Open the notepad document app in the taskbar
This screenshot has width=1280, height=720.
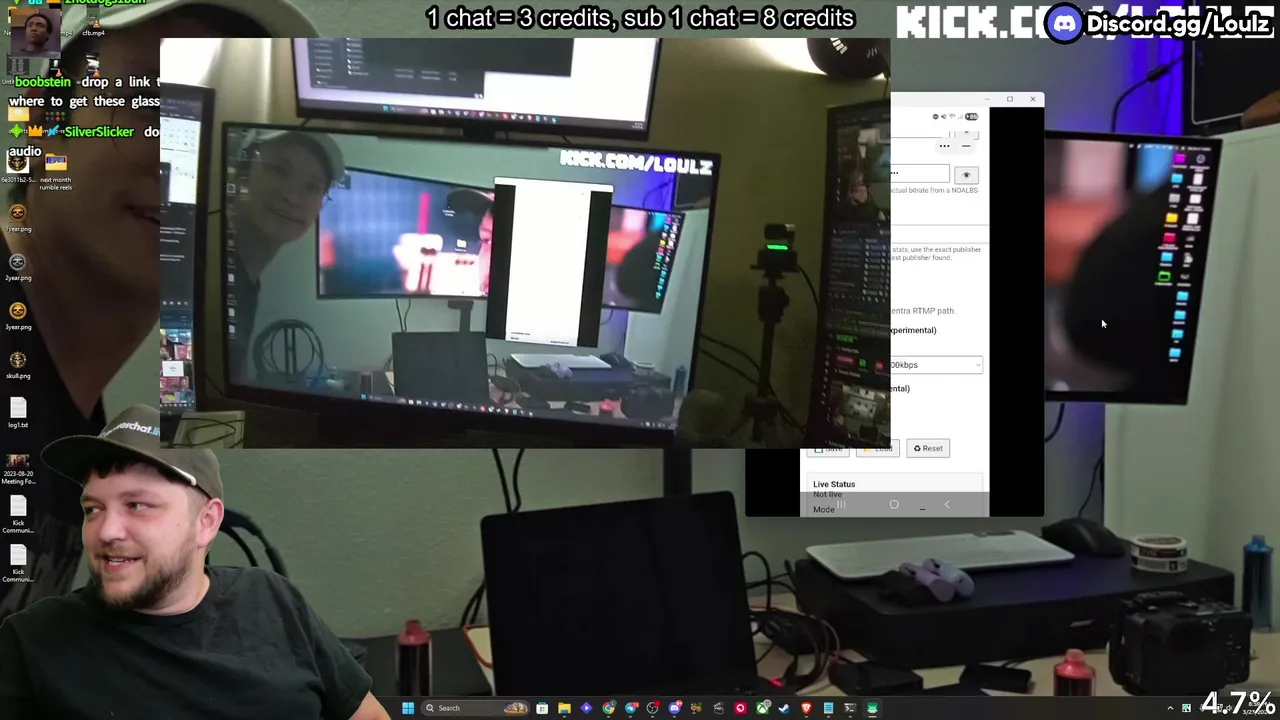click(828, 708)
